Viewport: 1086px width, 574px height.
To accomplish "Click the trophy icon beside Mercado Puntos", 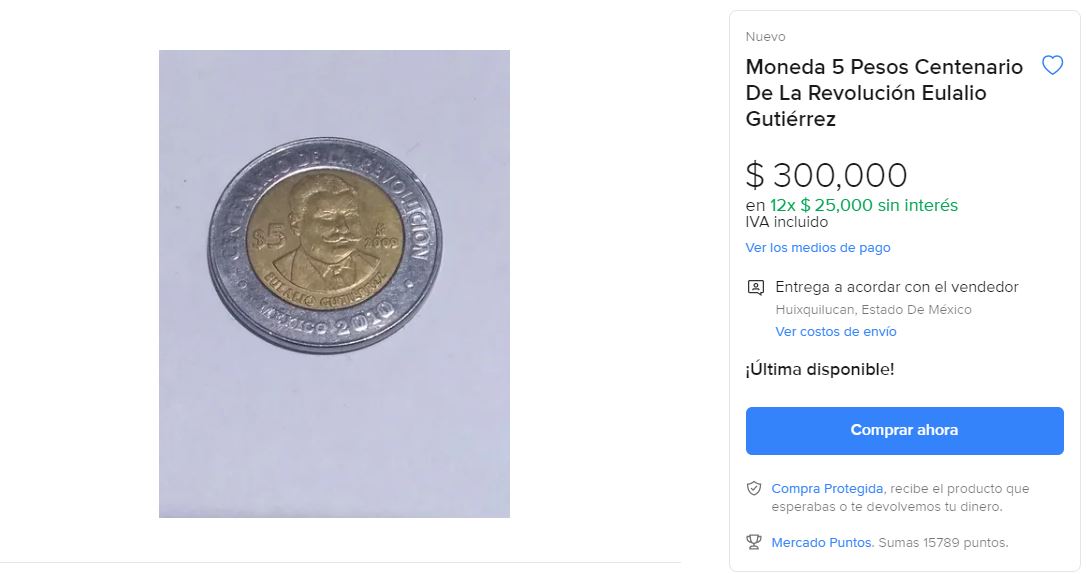I will point(754,542).
